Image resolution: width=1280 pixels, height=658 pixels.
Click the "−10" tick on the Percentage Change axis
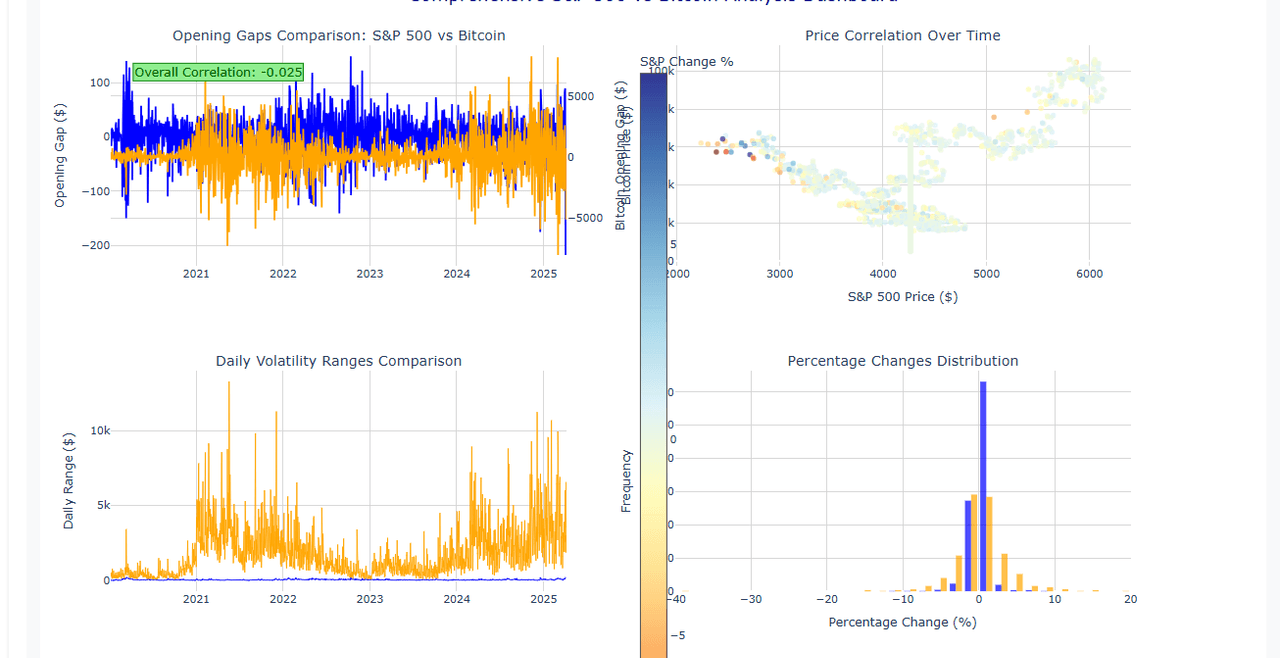[902, 599]
